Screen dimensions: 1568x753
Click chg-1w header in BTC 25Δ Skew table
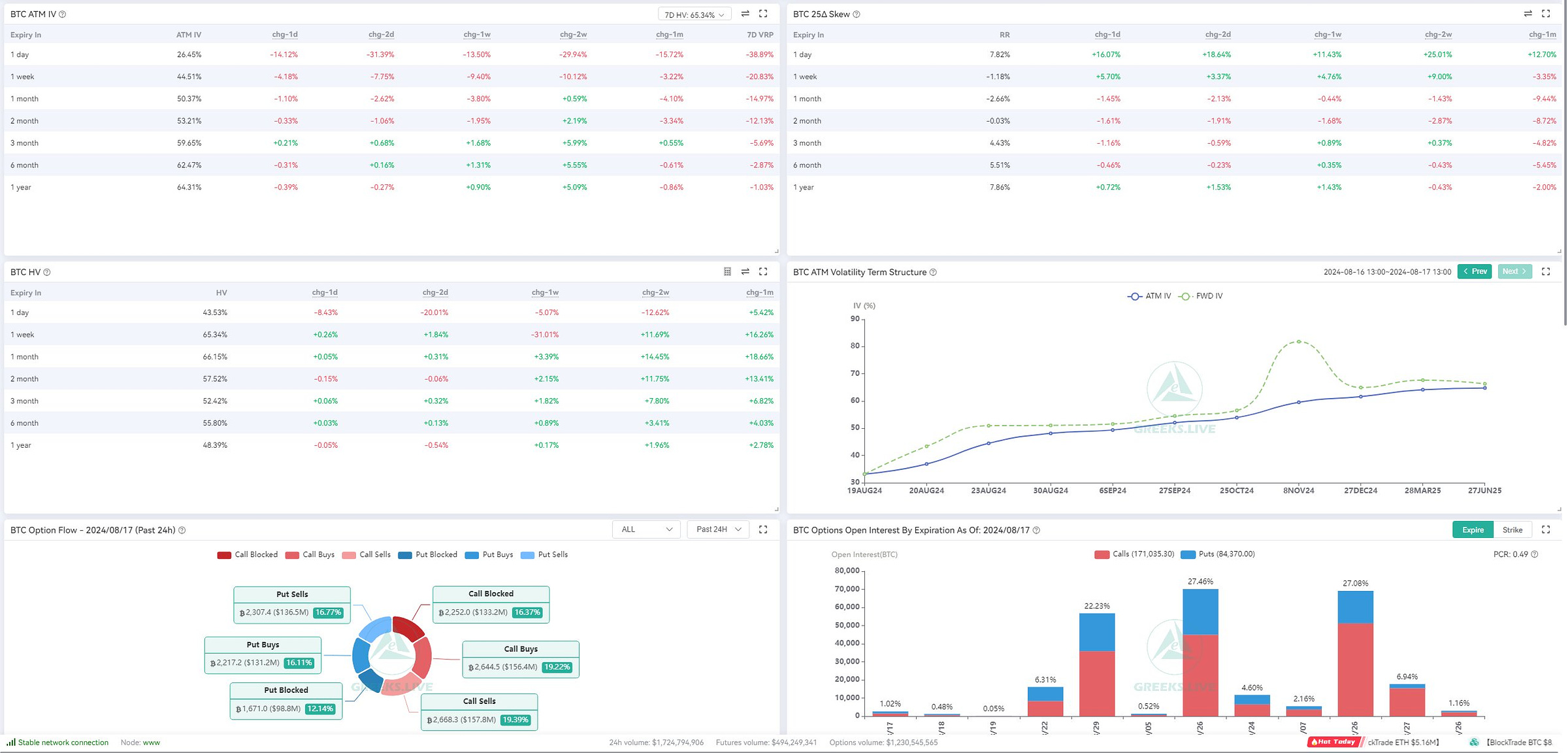click(1328, 35)
